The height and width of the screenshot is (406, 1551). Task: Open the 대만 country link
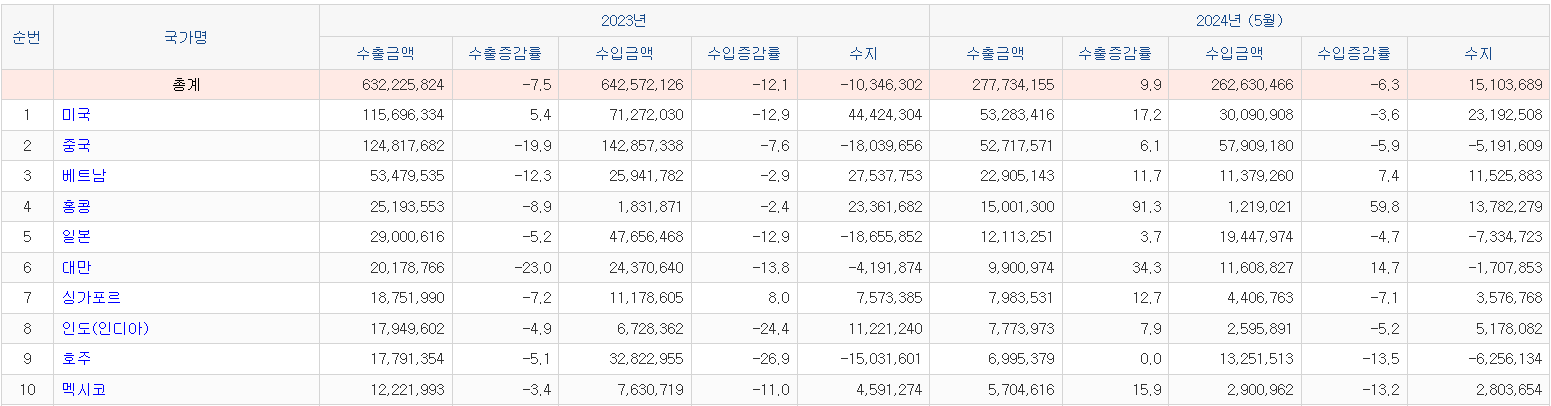tap(76, 268)
